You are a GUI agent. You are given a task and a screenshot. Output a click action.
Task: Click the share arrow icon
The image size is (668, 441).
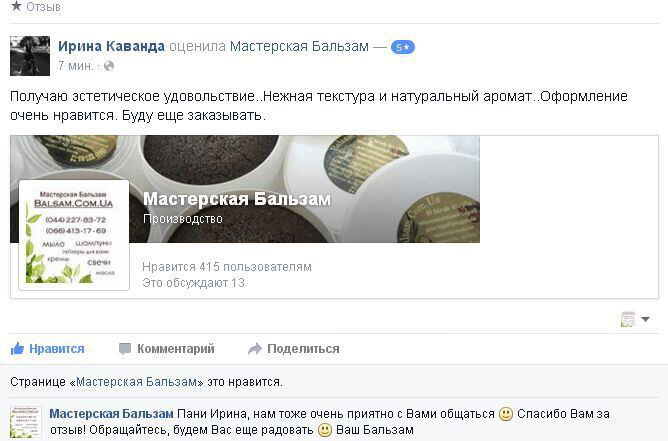point(255,349)
